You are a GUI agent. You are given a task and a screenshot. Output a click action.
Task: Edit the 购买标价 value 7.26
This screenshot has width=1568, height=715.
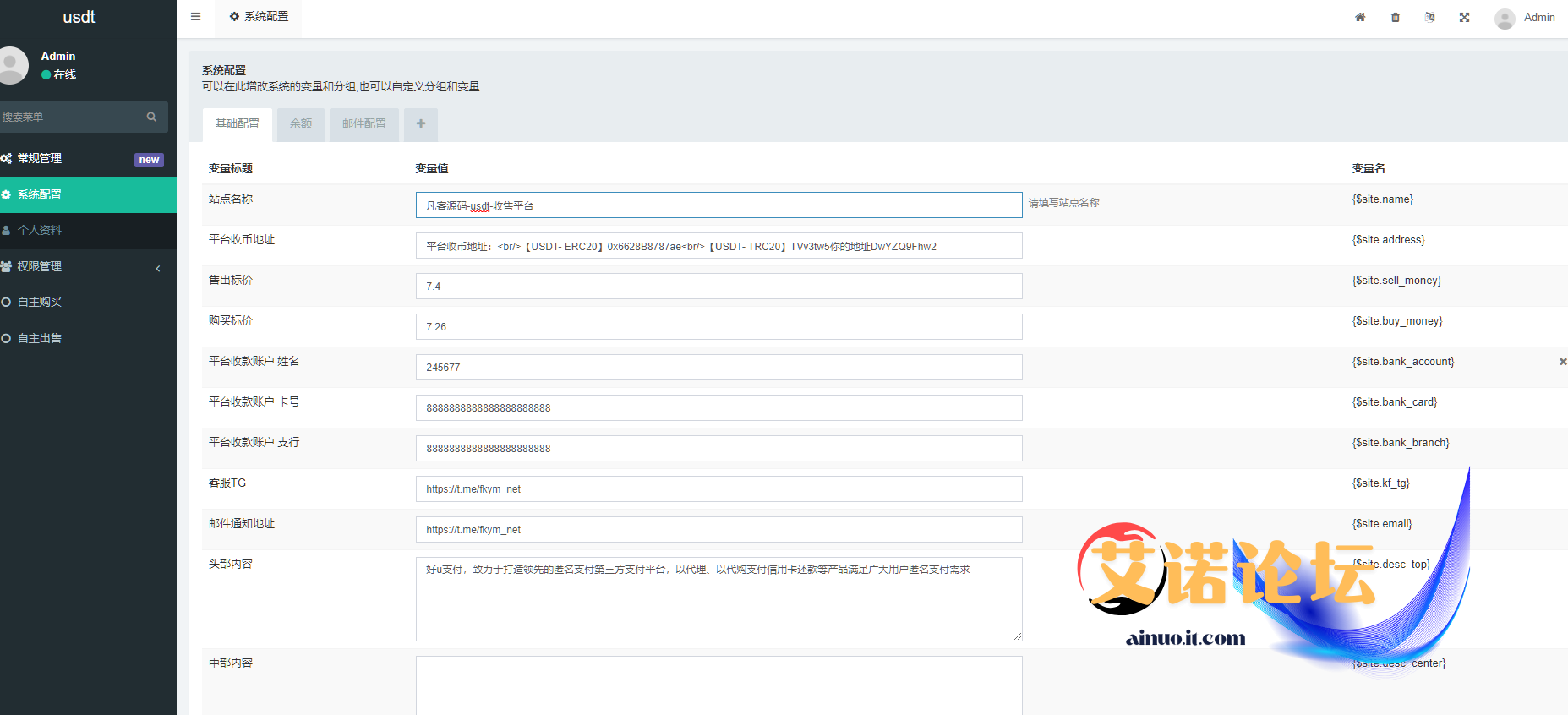(x=719, y=327)
